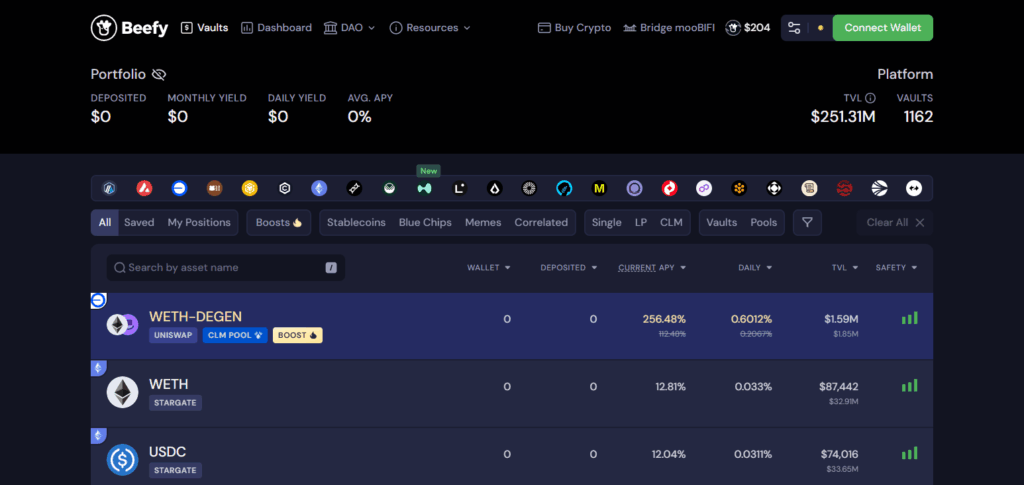Enable the Stablecoins filter

[x=356, y=222]
